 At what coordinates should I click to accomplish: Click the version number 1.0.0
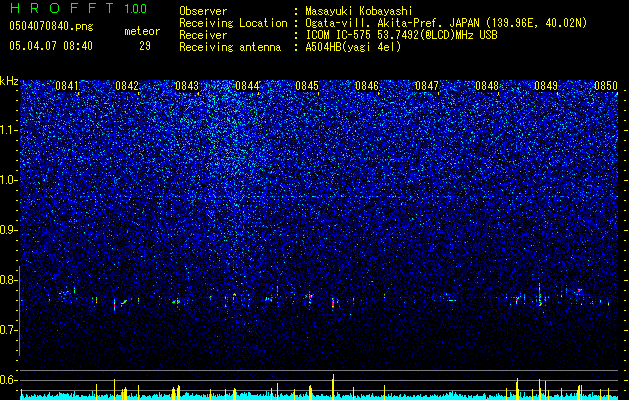coord(136,9)
